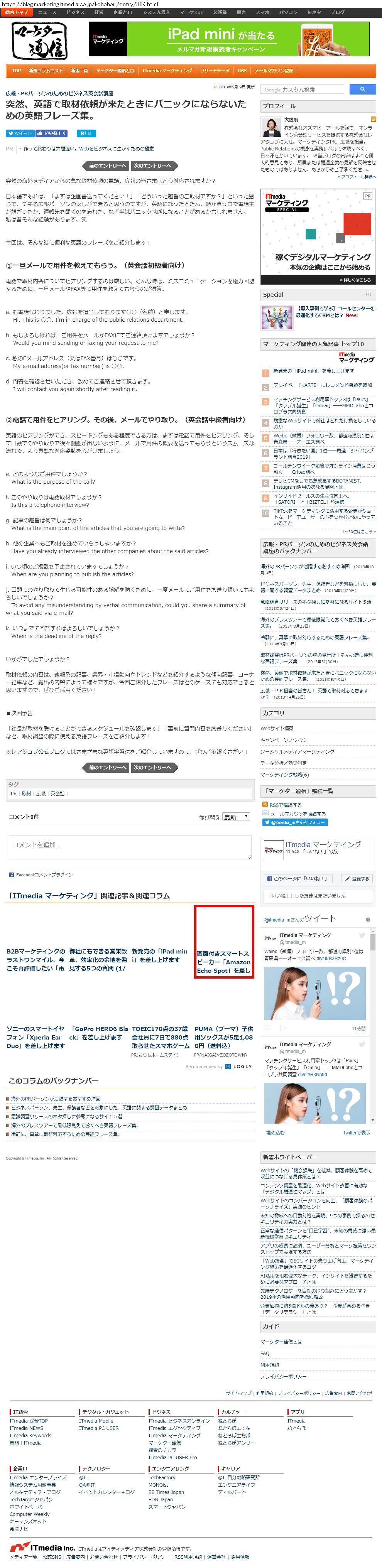Toggle Facebook いいね! like on article
The image size is (382, 1568).
click(51, 133)
